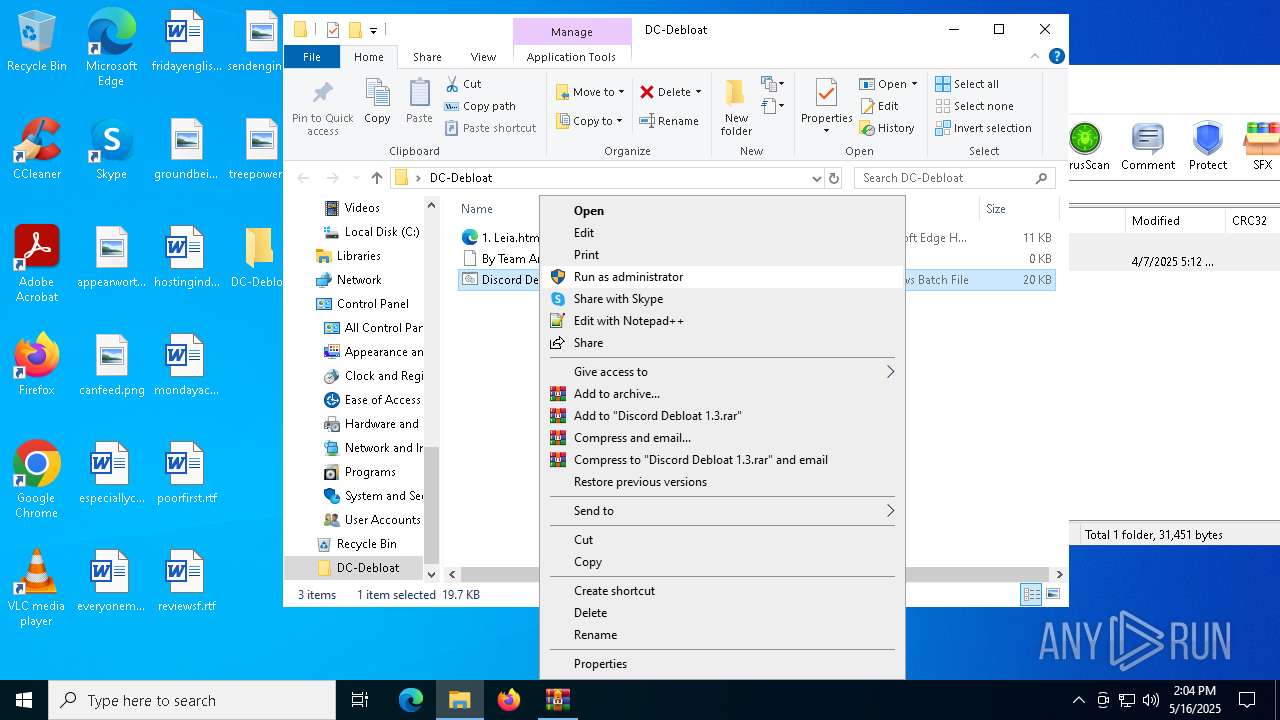Click Invert selection in the ribbon

coord(983,128)
